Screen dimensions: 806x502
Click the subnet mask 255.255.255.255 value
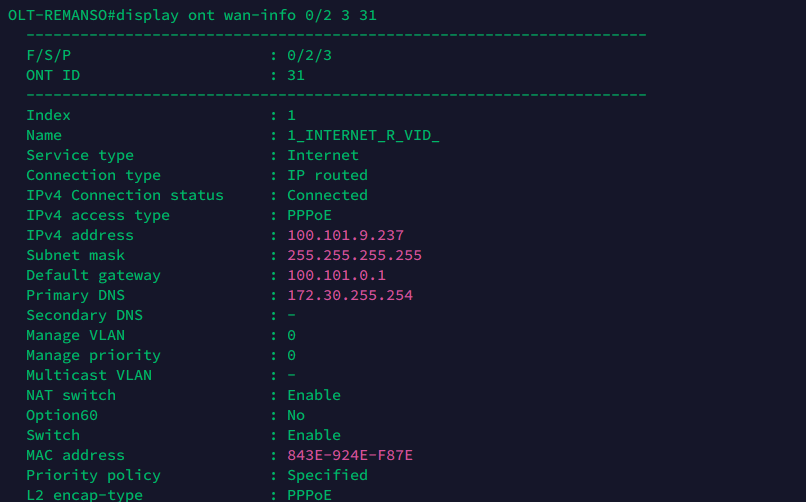point(354,255)
